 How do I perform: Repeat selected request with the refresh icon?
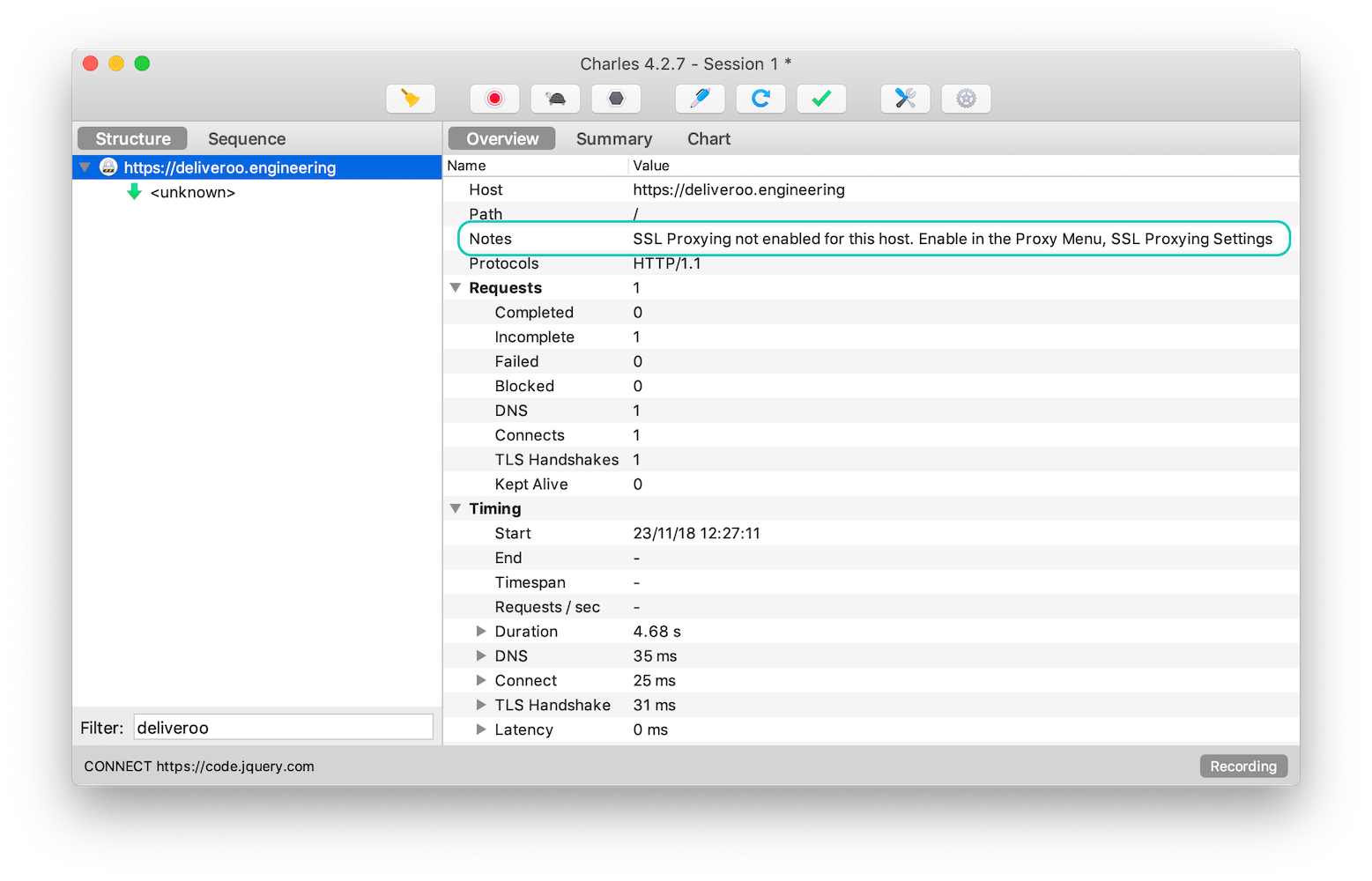click(x=760, y=99)
